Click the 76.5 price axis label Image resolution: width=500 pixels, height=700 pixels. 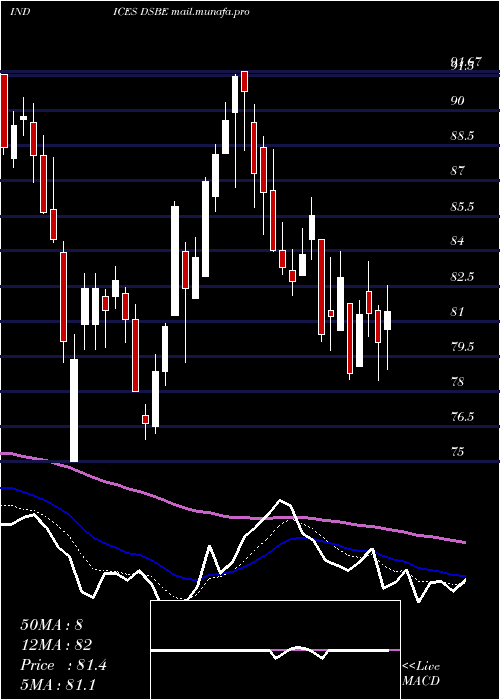pos(462,417)
